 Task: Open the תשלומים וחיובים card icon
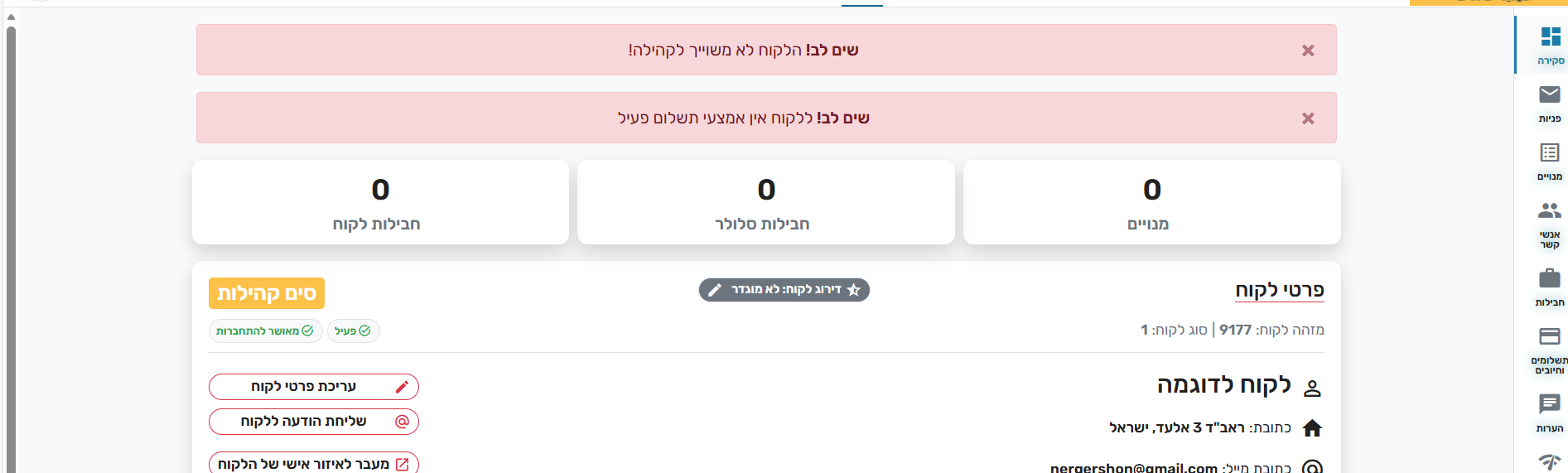click(1550, 346)
